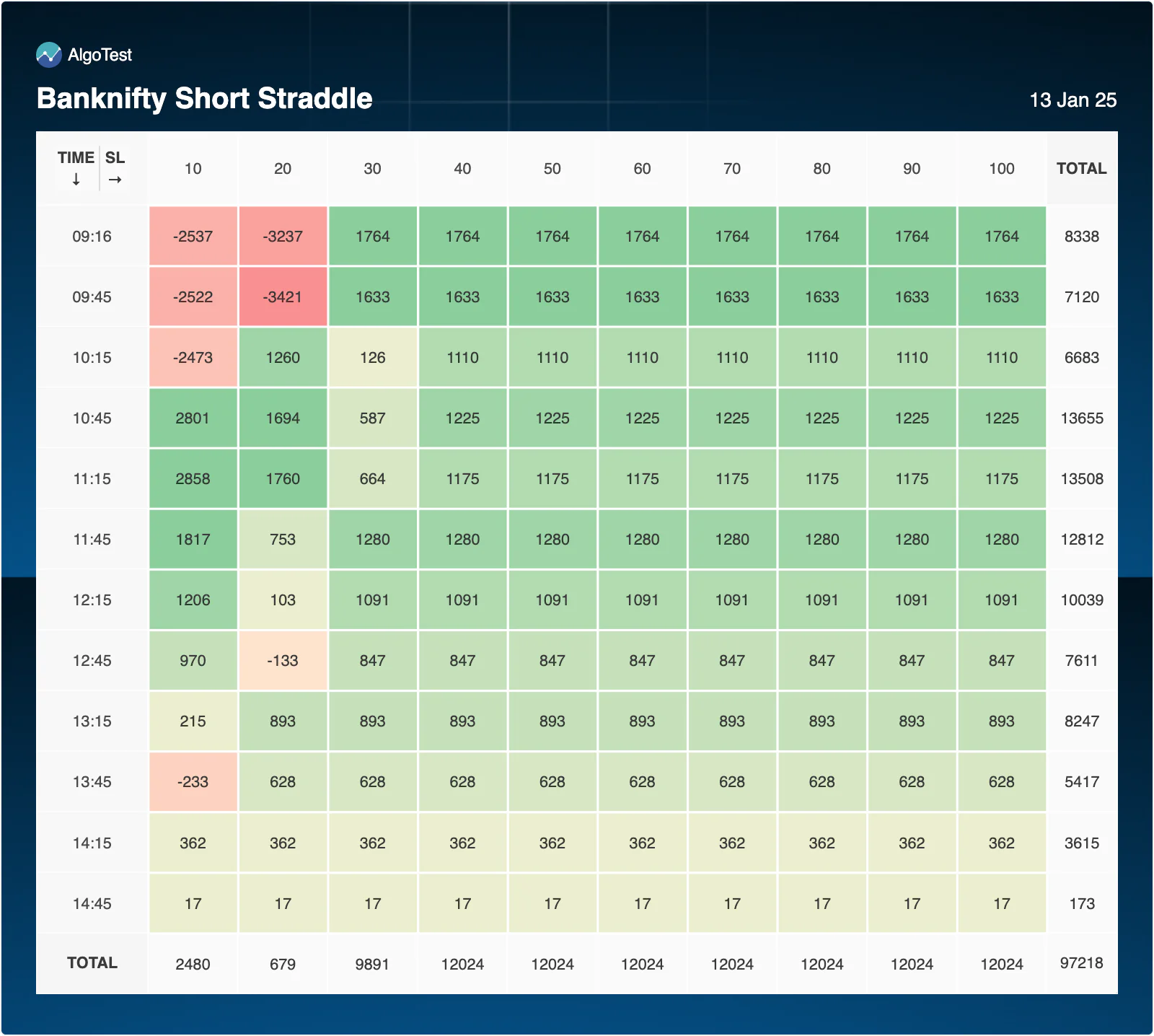Click the AlgoTest logo icon
Screen dimensions: 1154x1036
point(49,55)
